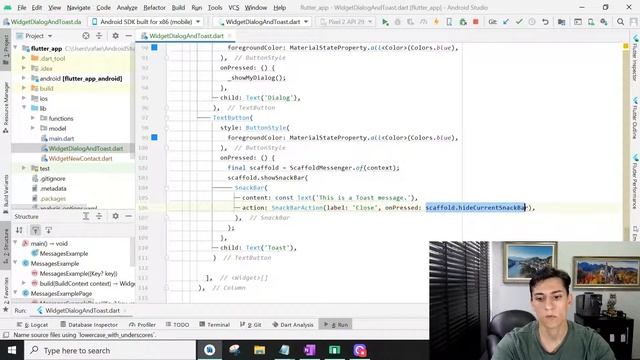This screenshot has height=360, width=640.
Task: Expand the build(BuildContext context) node in Structure
Action: pos(24,283)
